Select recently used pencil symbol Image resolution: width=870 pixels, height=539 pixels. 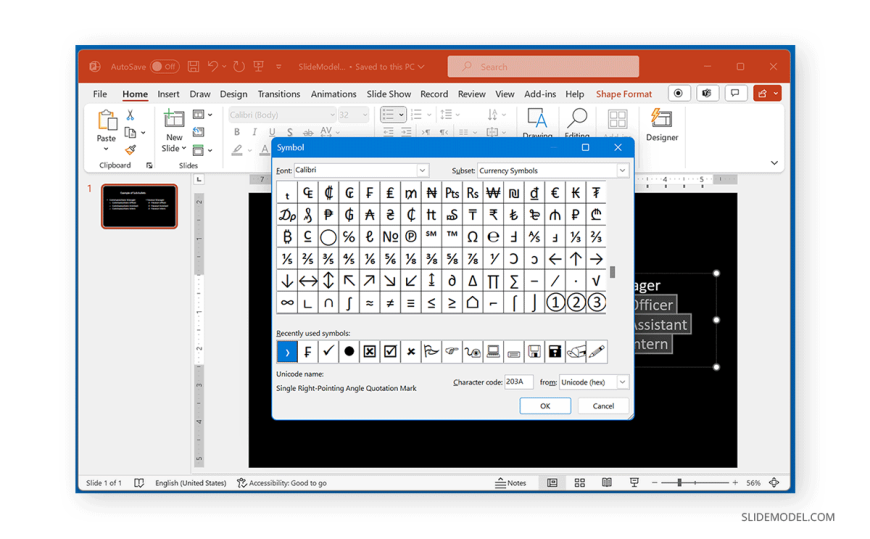596,351
